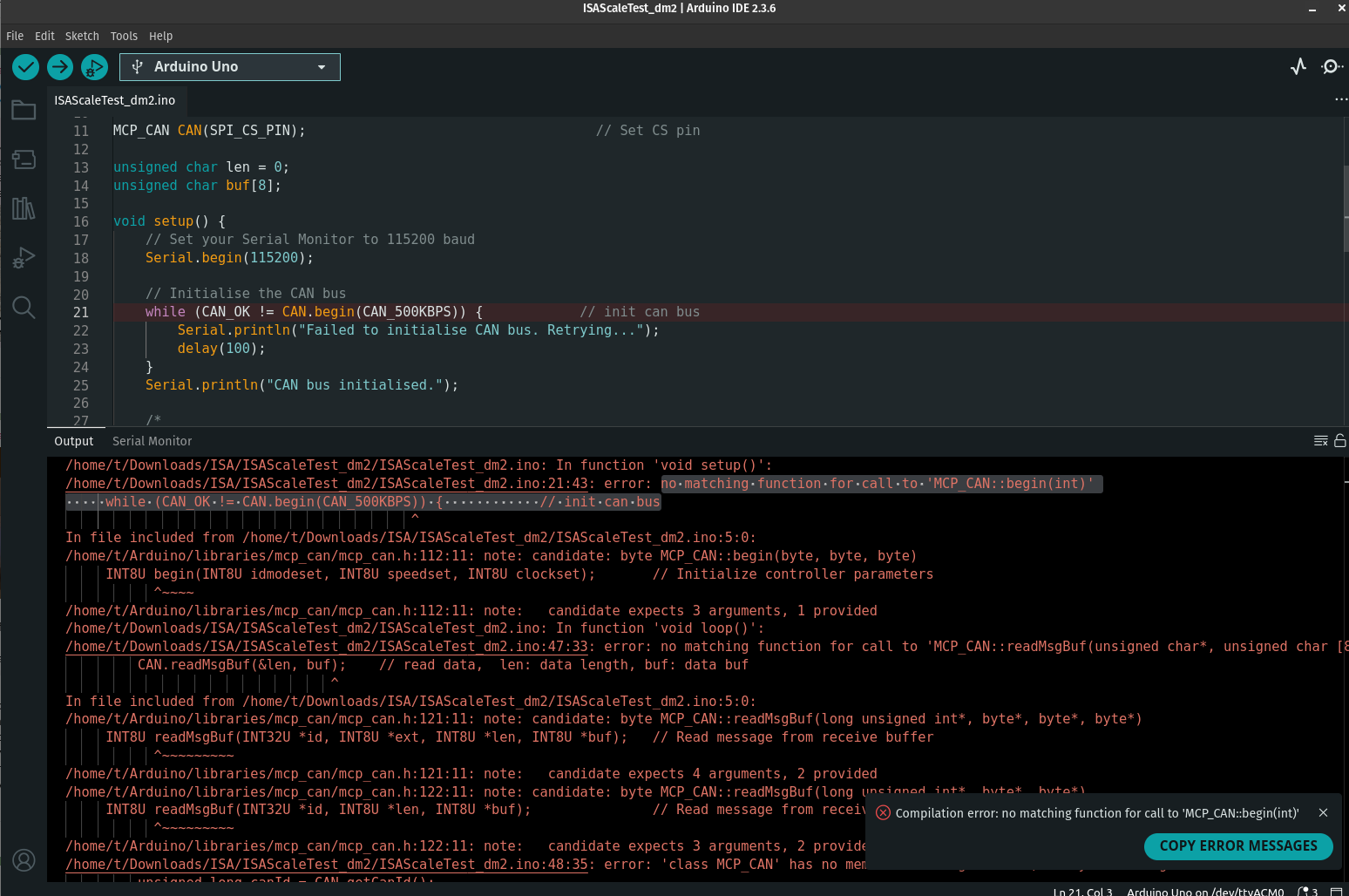Open the editor tab's three-dot options menu

[x=1340, y=99]
